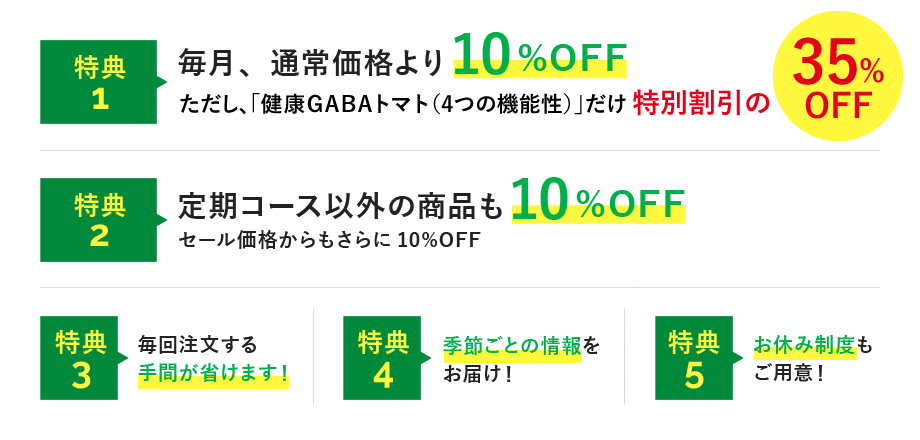Click the お届け! text

[478, 376]
